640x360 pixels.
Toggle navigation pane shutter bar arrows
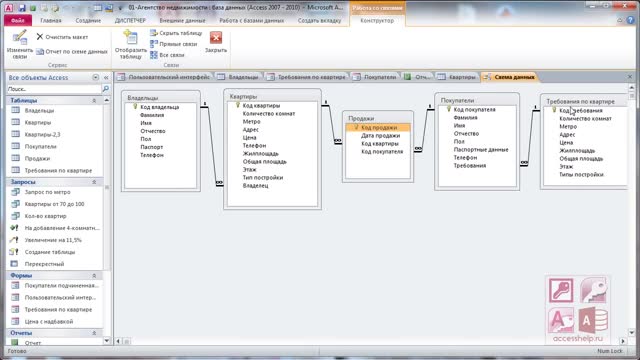point(106,77)
